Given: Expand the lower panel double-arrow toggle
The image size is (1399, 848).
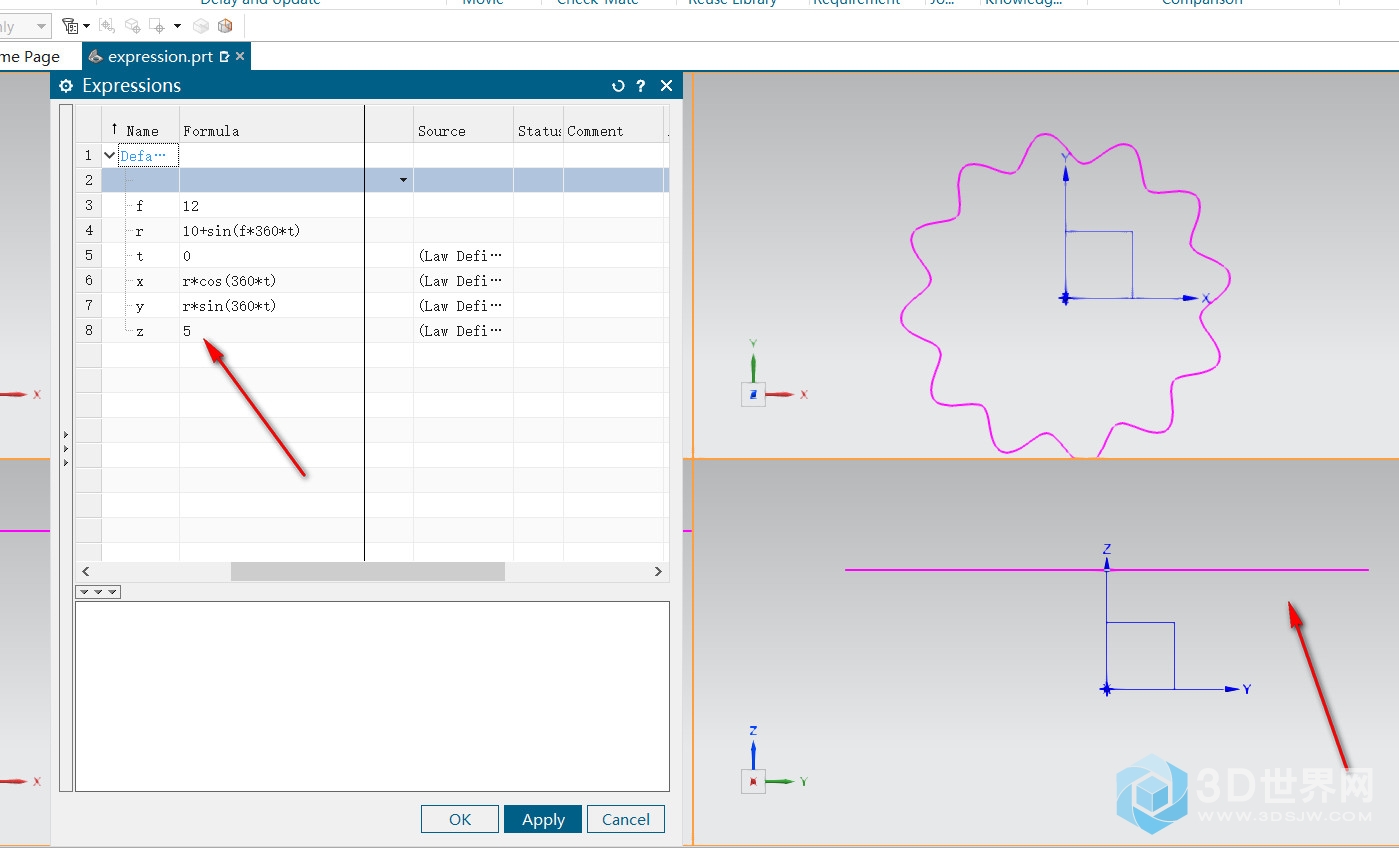Looking at the screenshot, I should coord(98,592).
